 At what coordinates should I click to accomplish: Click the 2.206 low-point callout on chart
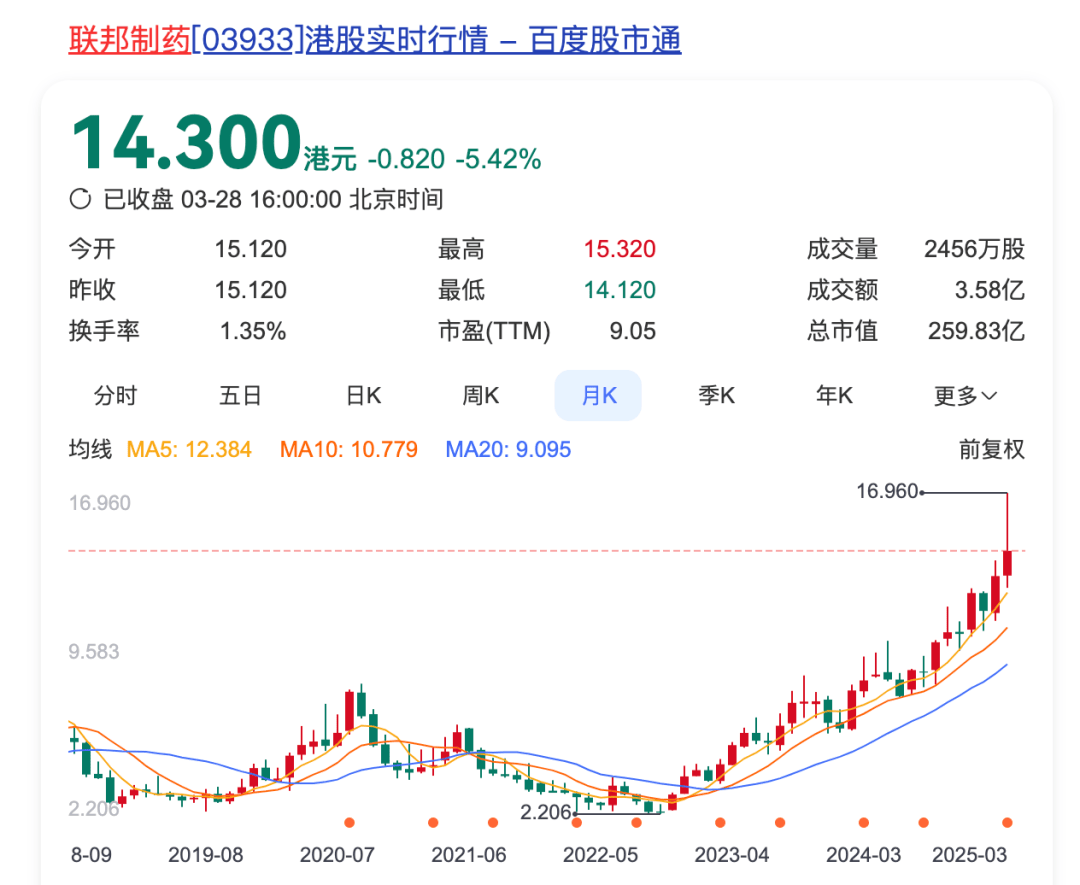pos(546,812)
